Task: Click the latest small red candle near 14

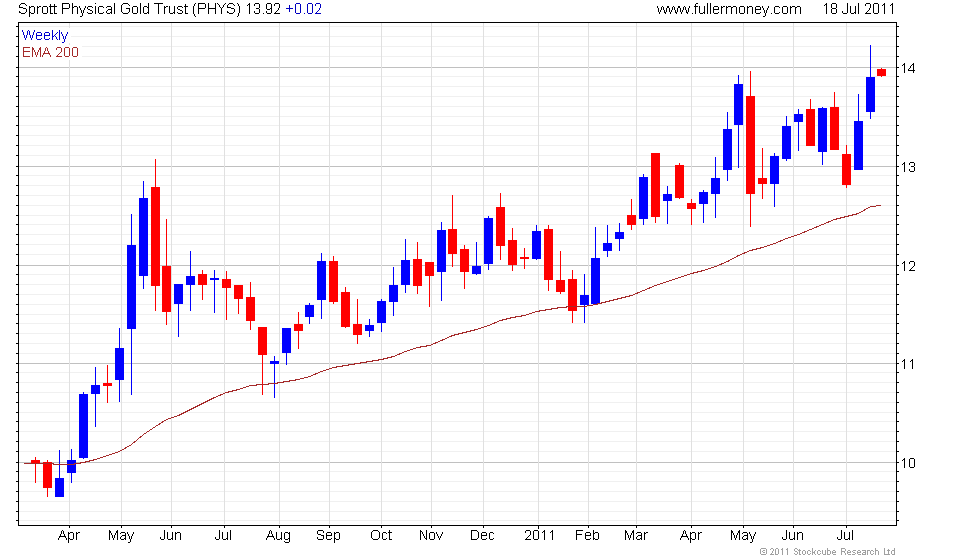Action: tap(881, 72)
